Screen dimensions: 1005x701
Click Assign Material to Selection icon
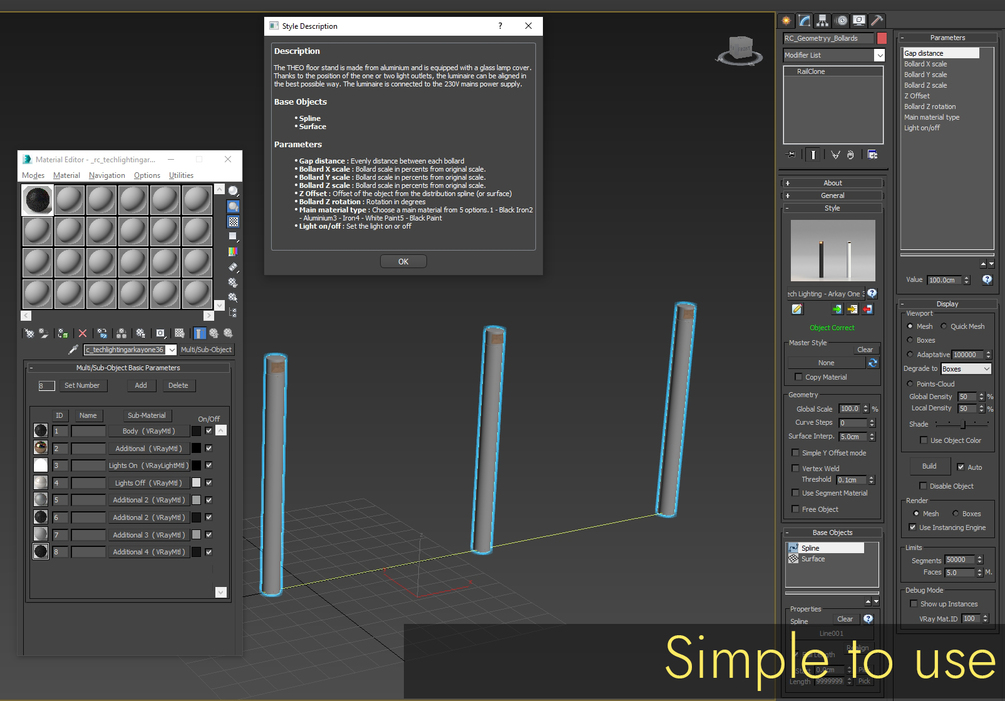click(x=63, y=333)
